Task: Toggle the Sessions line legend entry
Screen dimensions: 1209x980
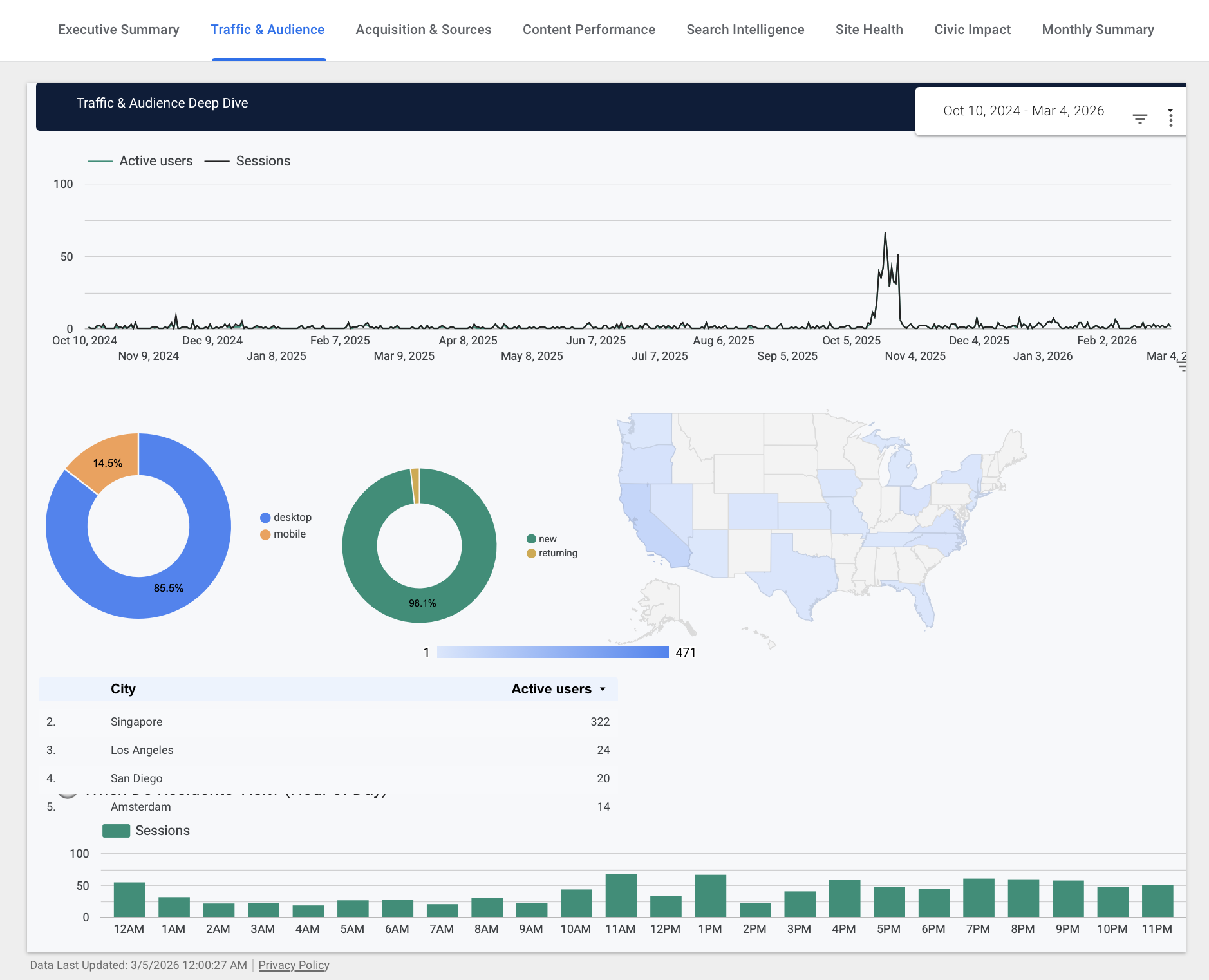Action: (248, 161)
